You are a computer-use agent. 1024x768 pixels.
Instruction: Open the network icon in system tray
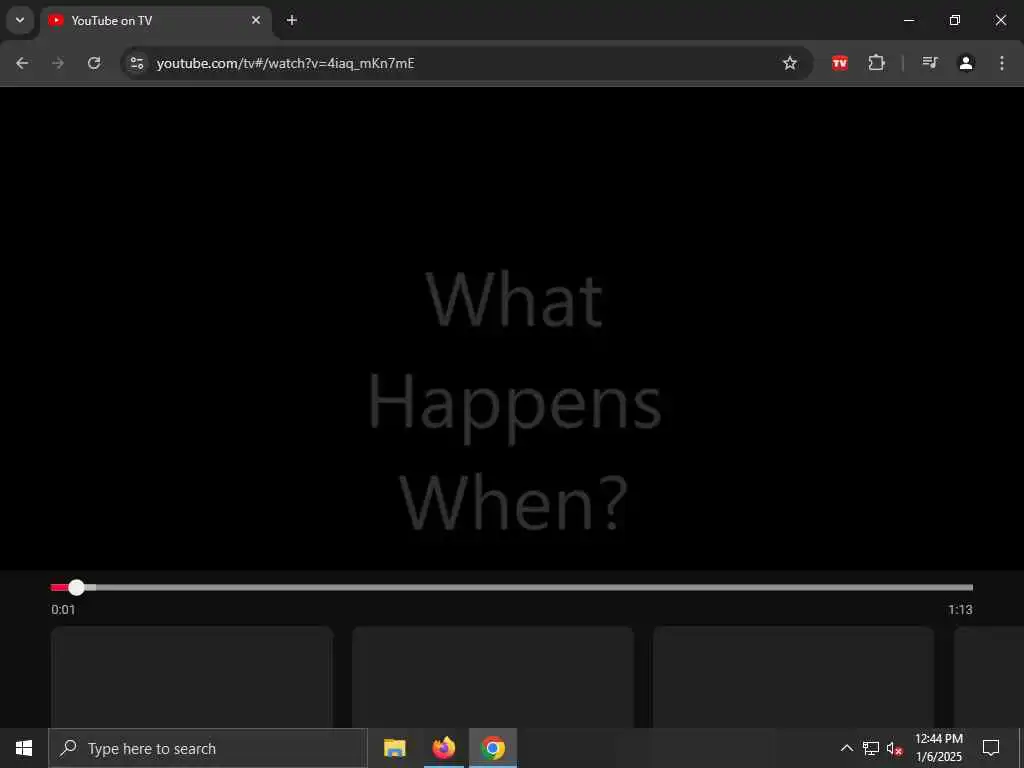click(871, 748)
